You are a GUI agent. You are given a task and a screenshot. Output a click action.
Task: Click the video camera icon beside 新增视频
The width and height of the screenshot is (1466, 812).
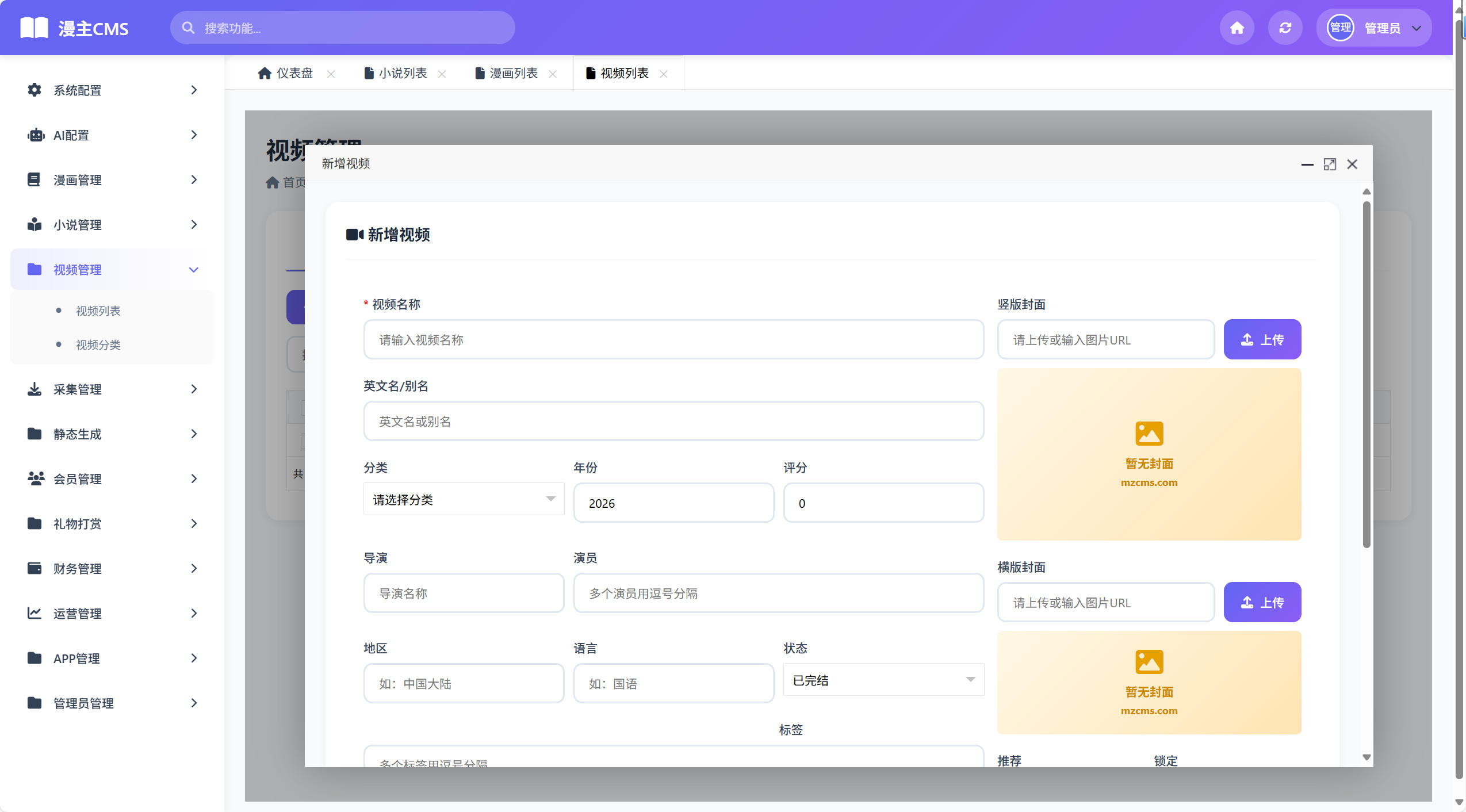(355, 234)
